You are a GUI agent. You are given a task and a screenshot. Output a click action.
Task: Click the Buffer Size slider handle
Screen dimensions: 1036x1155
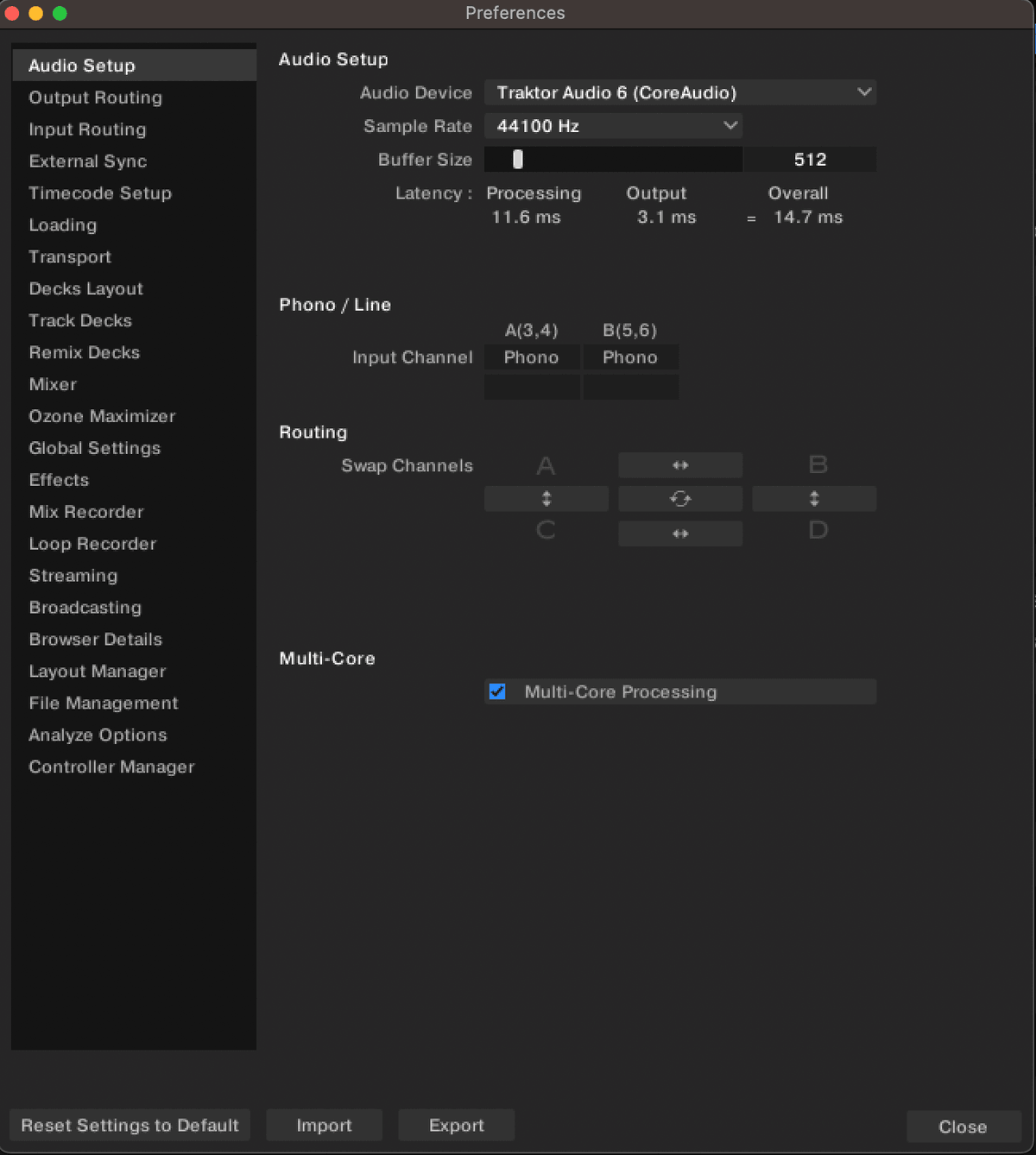click(x=518, y=160)
